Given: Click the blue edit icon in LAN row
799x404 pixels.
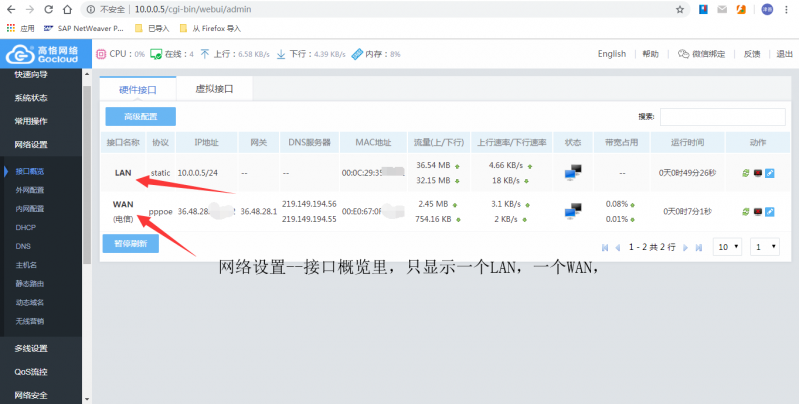Looking at the screenshot, I should pyautogui.click(x=770, y=173).
